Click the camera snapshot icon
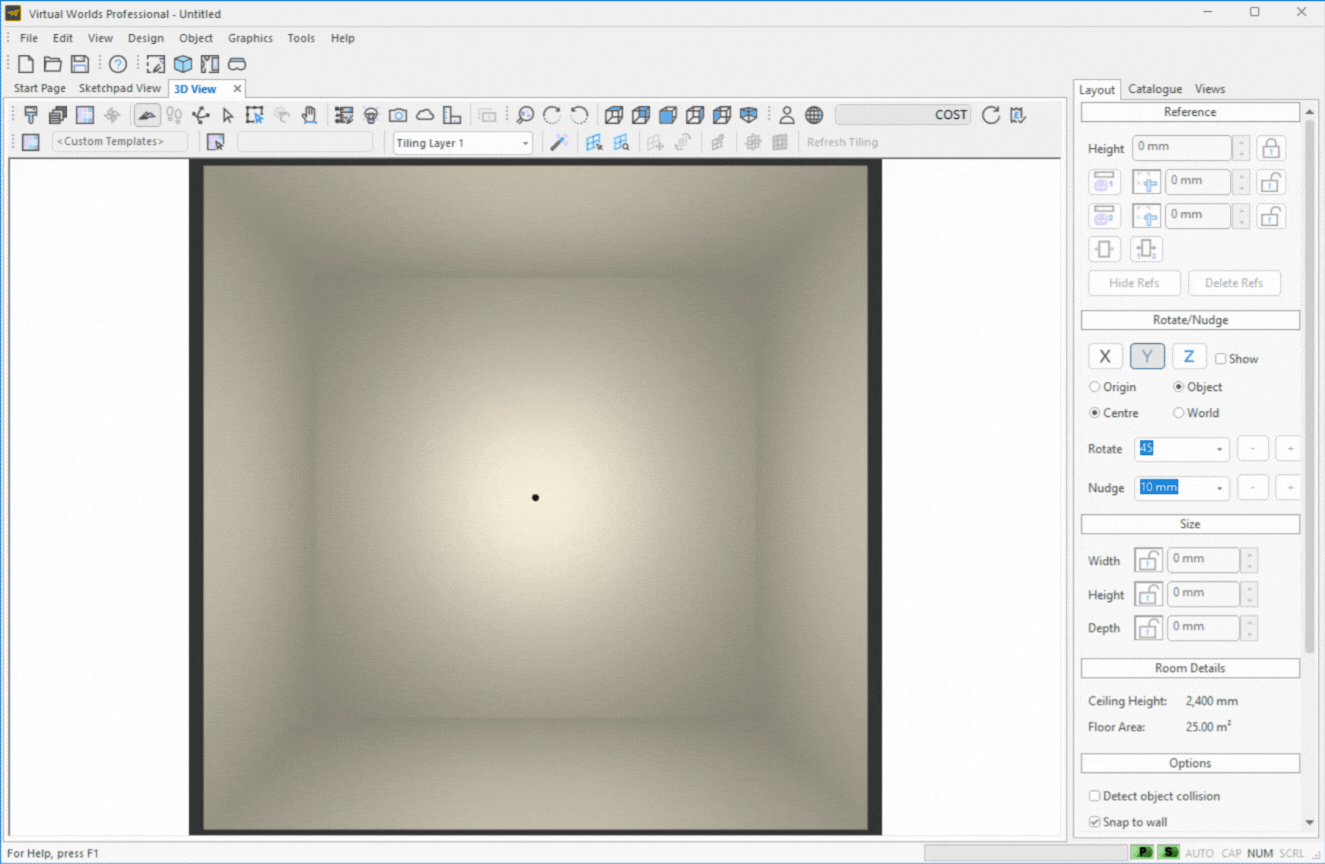The image size is (1325, 864). pos(398,115)
